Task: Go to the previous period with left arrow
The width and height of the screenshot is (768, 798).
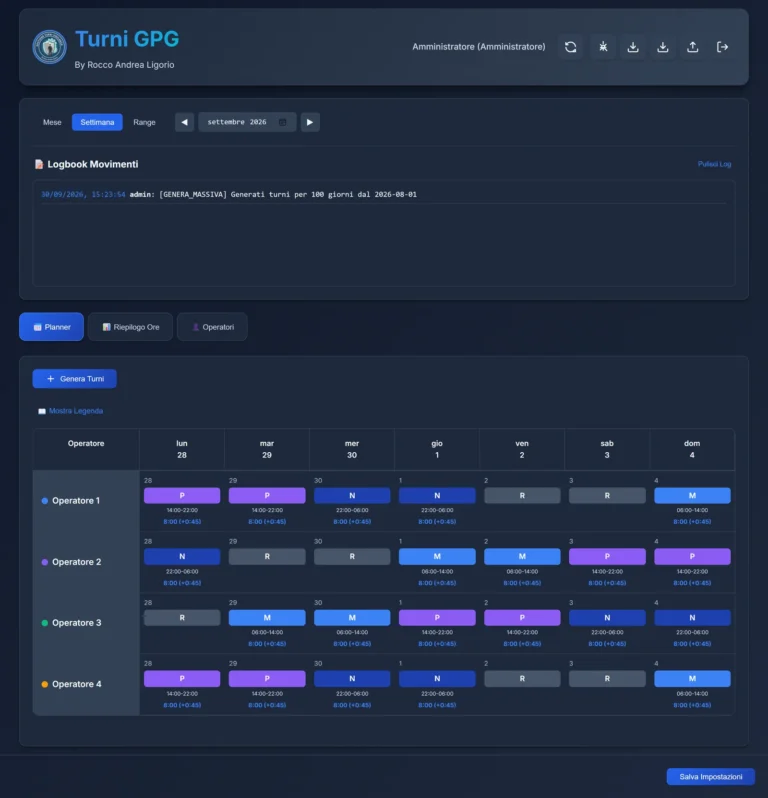Action: coord(184,122)
